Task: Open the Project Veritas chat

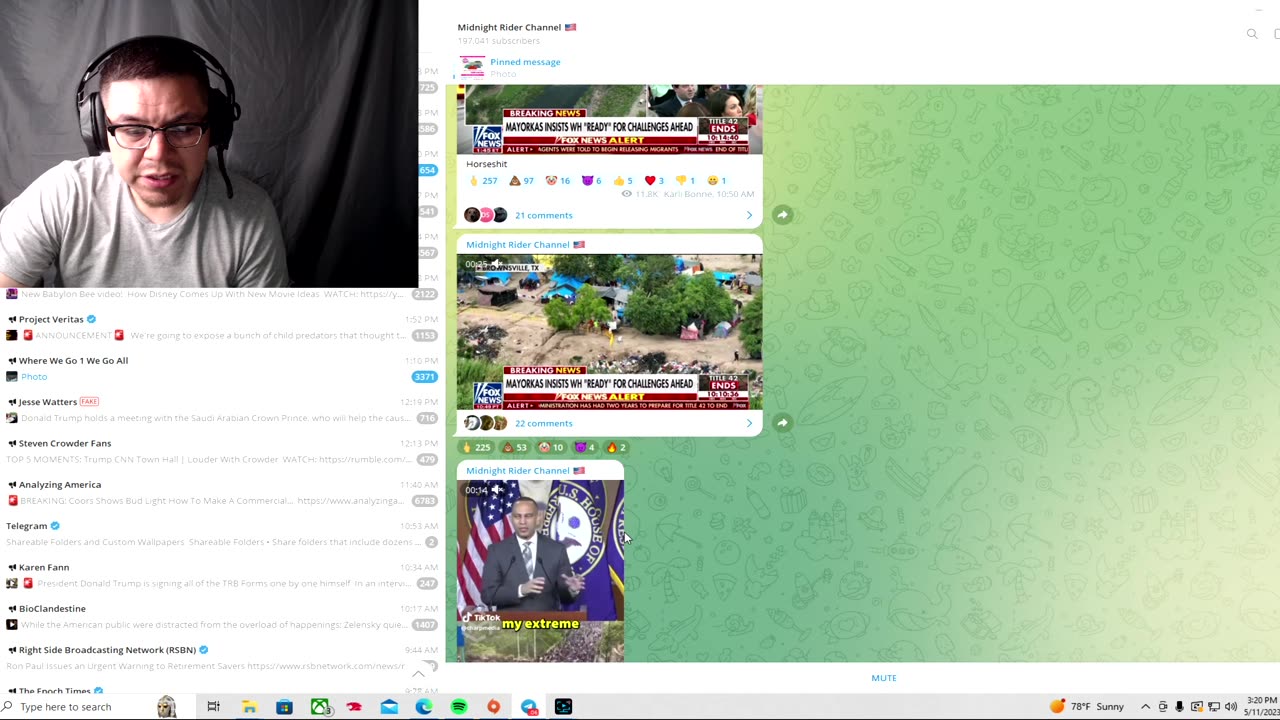Action: point(222,327)
